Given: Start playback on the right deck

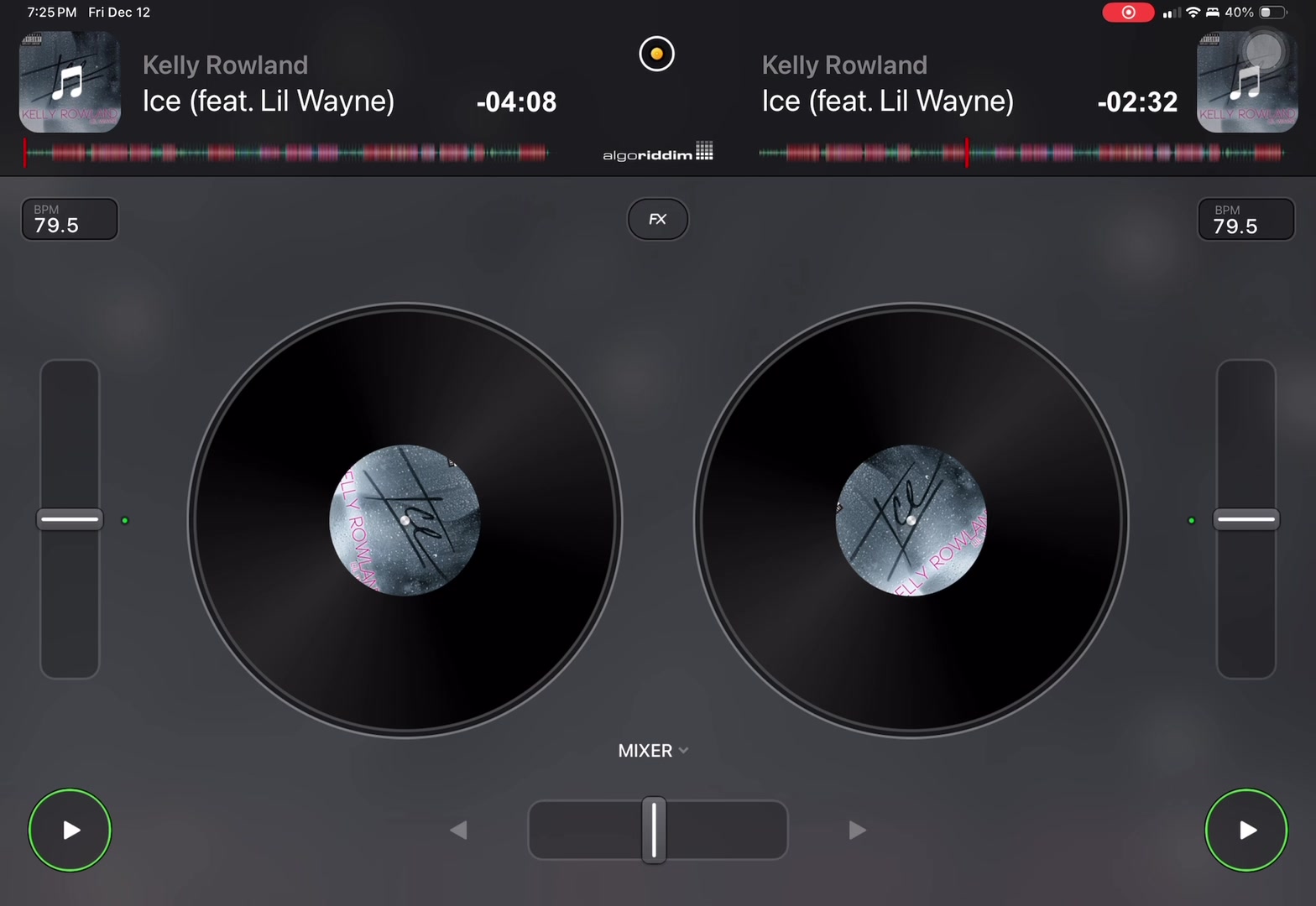Looking at the screenshot, I should 1246,830.
